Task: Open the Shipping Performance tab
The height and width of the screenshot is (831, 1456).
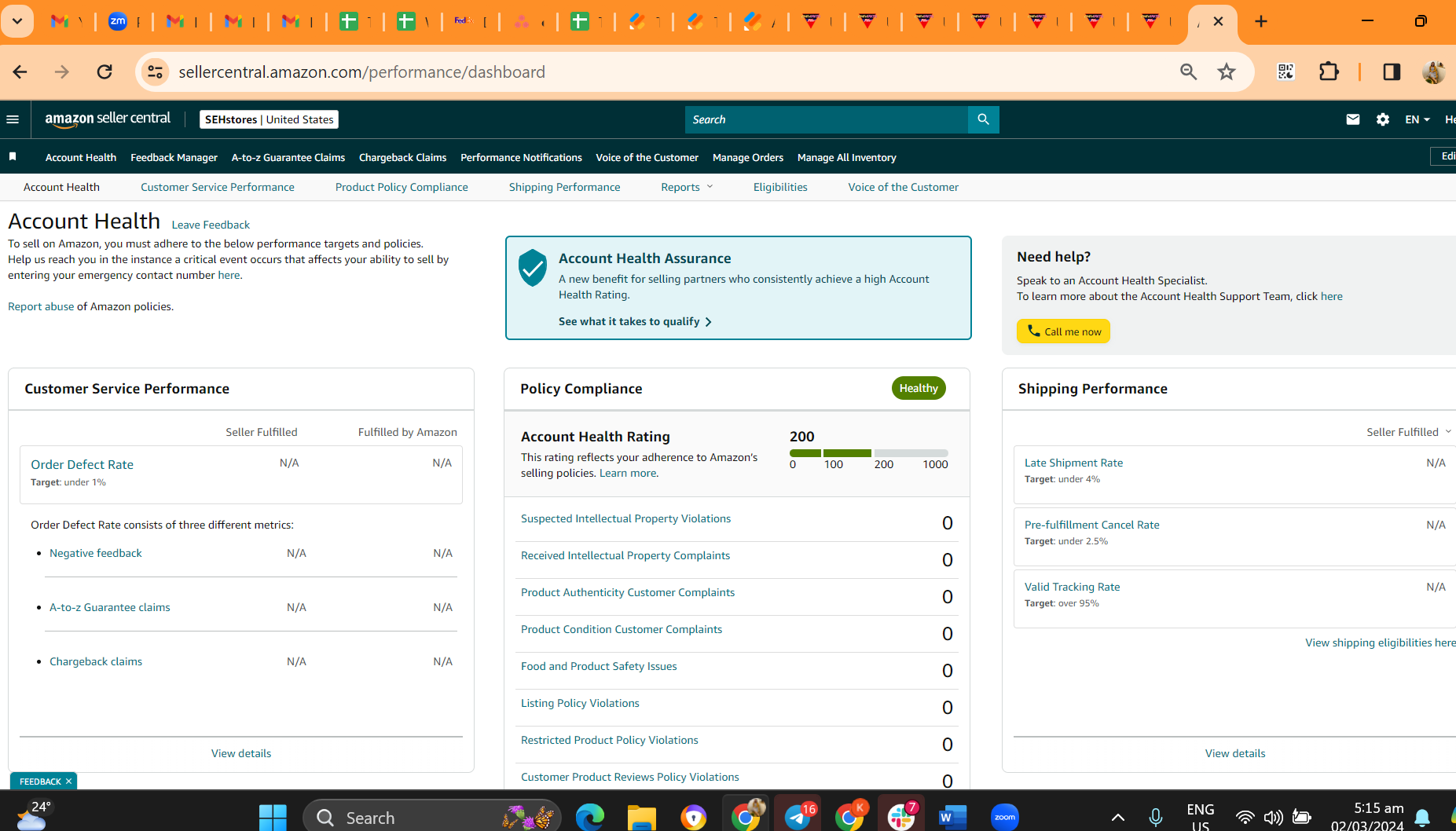Action: pos(564,187)
